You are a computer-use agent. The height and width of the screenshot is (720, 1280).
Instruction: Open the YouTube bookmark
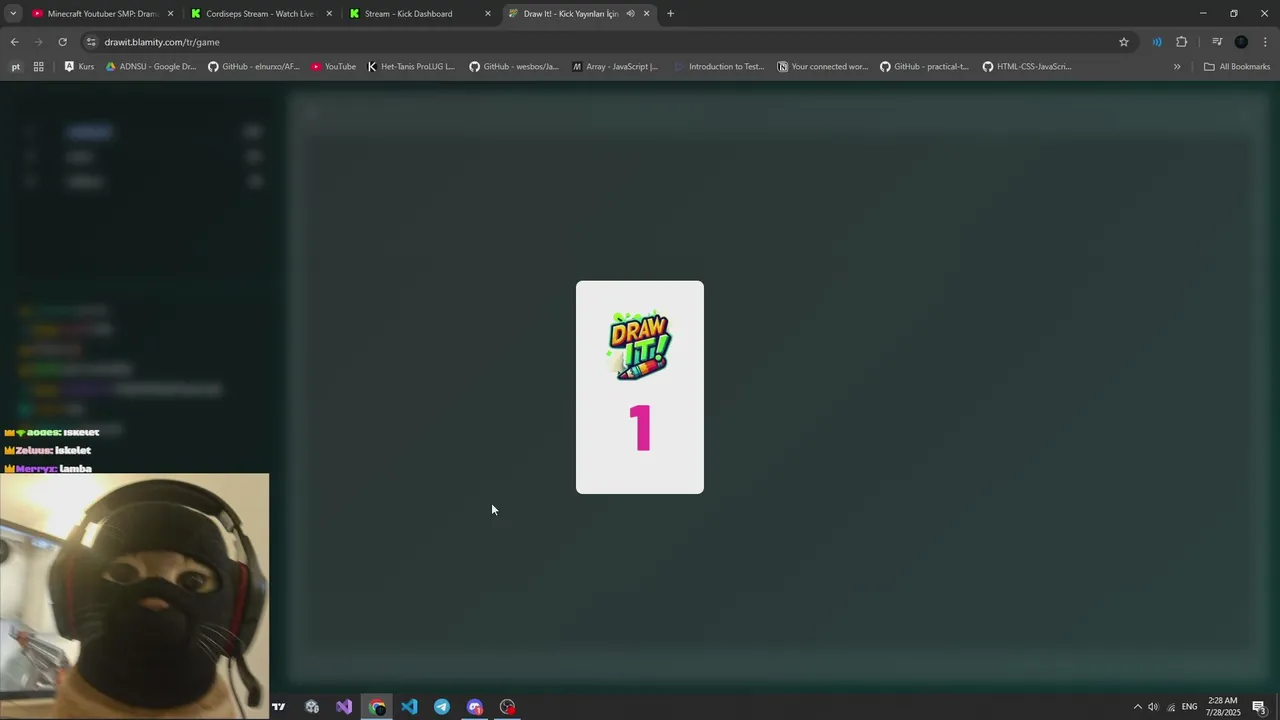pyautogui.click(x=333, y=67)
